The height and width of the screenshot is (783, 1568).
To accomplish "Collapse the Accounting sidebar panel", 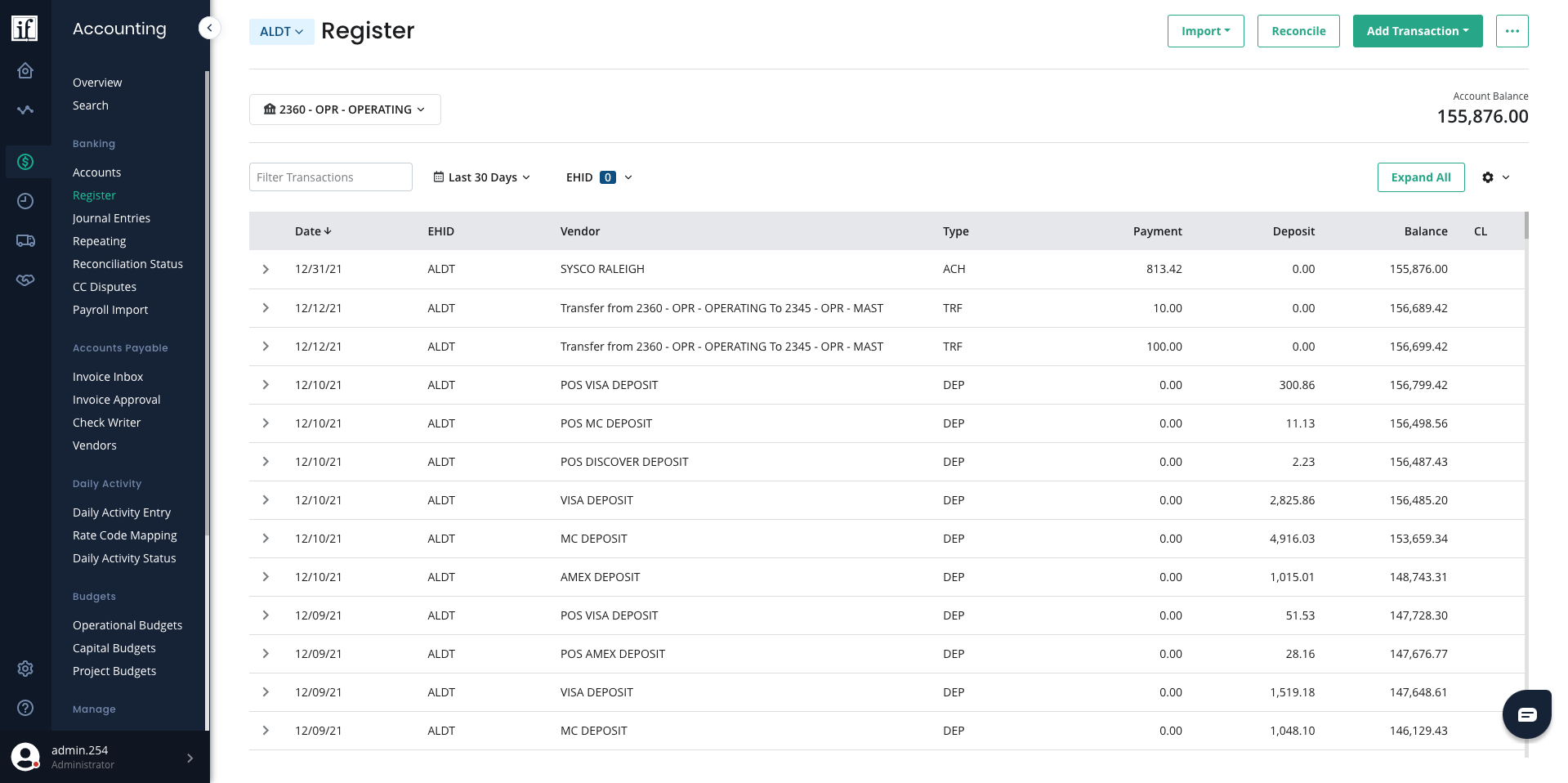I will click(209, 29).
